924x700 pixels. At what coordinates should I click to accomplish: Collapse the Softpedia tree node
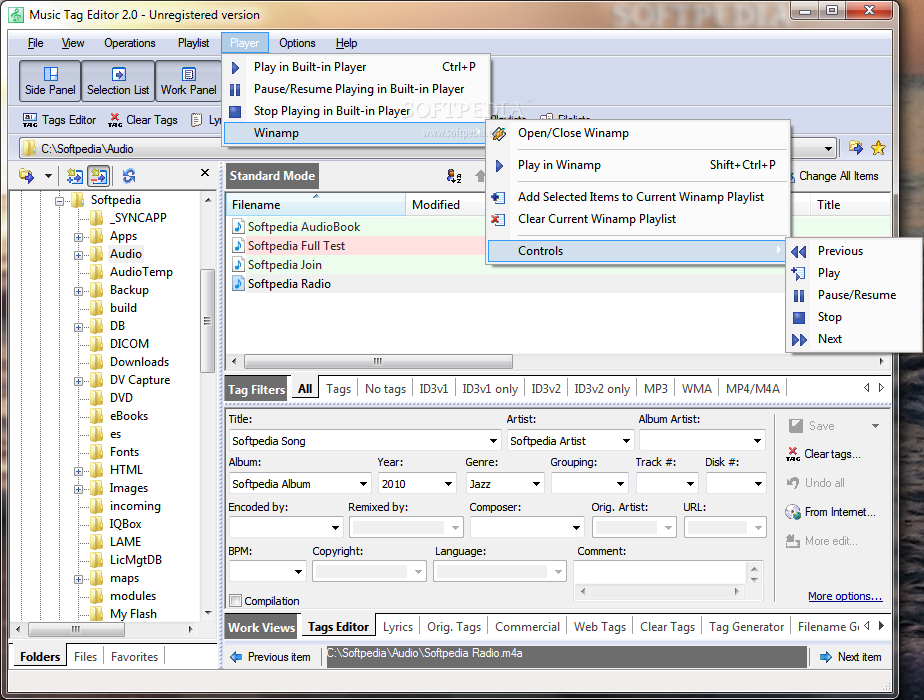pos(59,202)
